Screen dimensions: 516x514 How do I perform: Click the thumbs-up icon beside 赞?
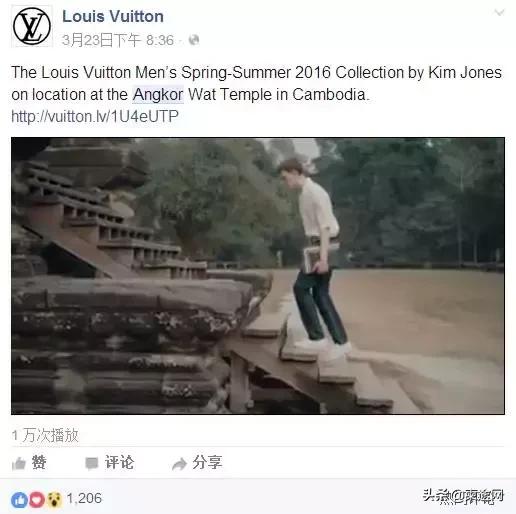(x=19, y=463)
